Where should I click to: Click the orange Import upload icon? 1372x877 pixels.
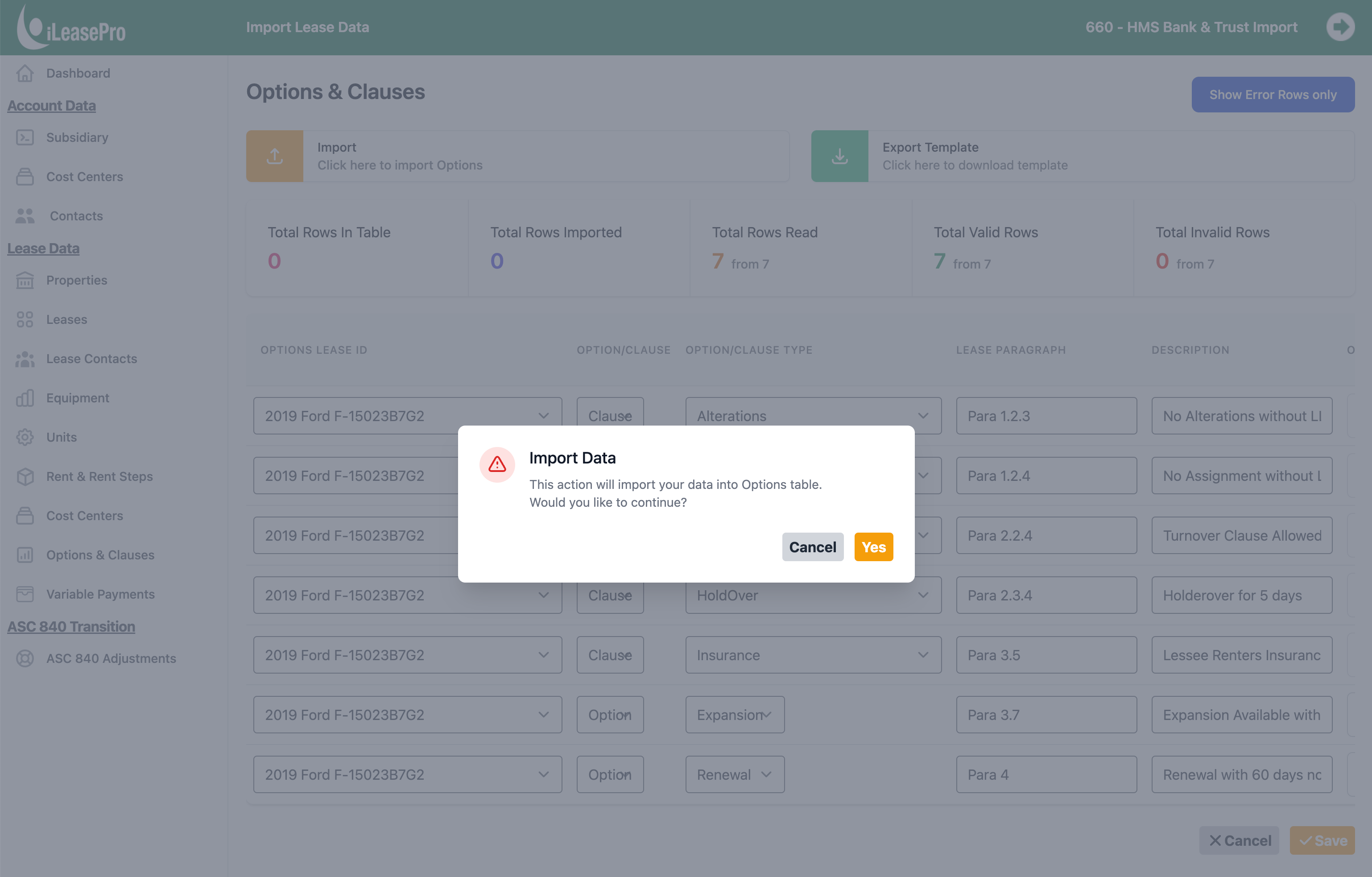coord(275,156)
